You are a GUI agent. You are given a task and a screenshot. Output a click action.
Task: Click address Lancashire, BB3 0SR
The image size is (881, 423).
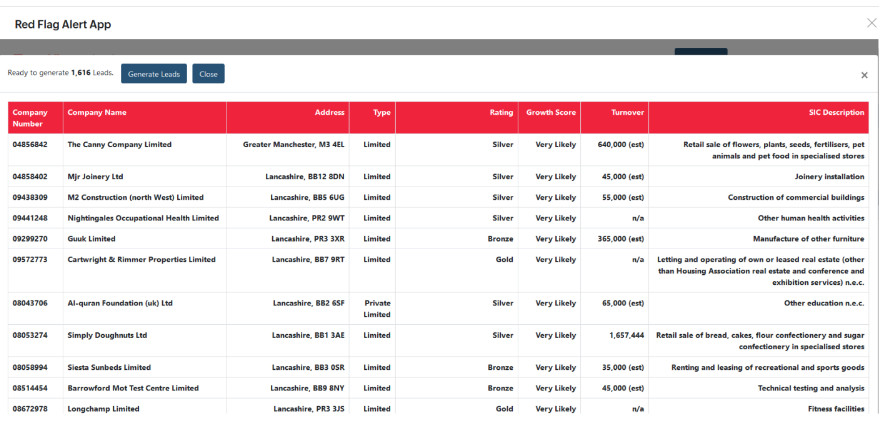308,367
